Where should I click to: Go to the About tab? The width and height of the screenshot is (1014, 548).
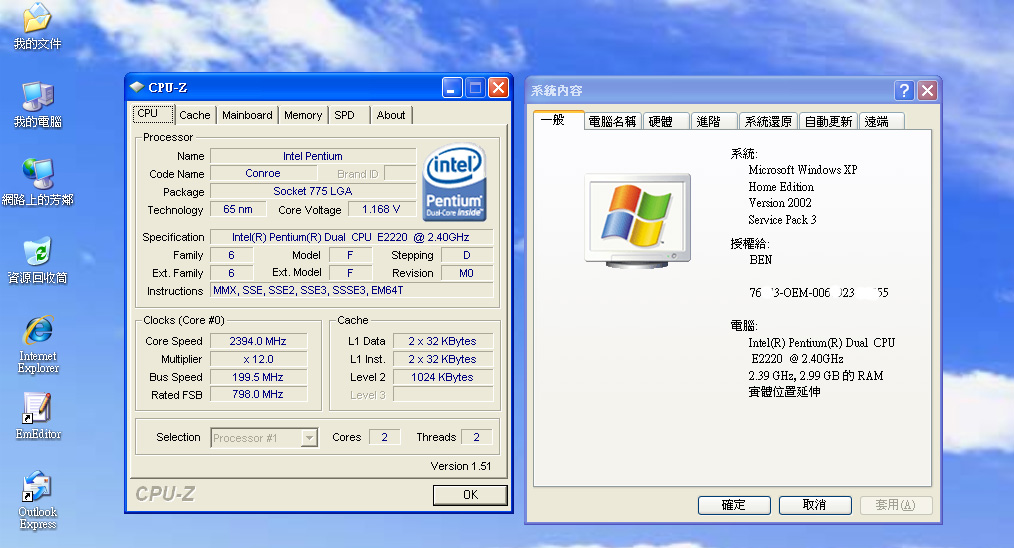(391, 115)
